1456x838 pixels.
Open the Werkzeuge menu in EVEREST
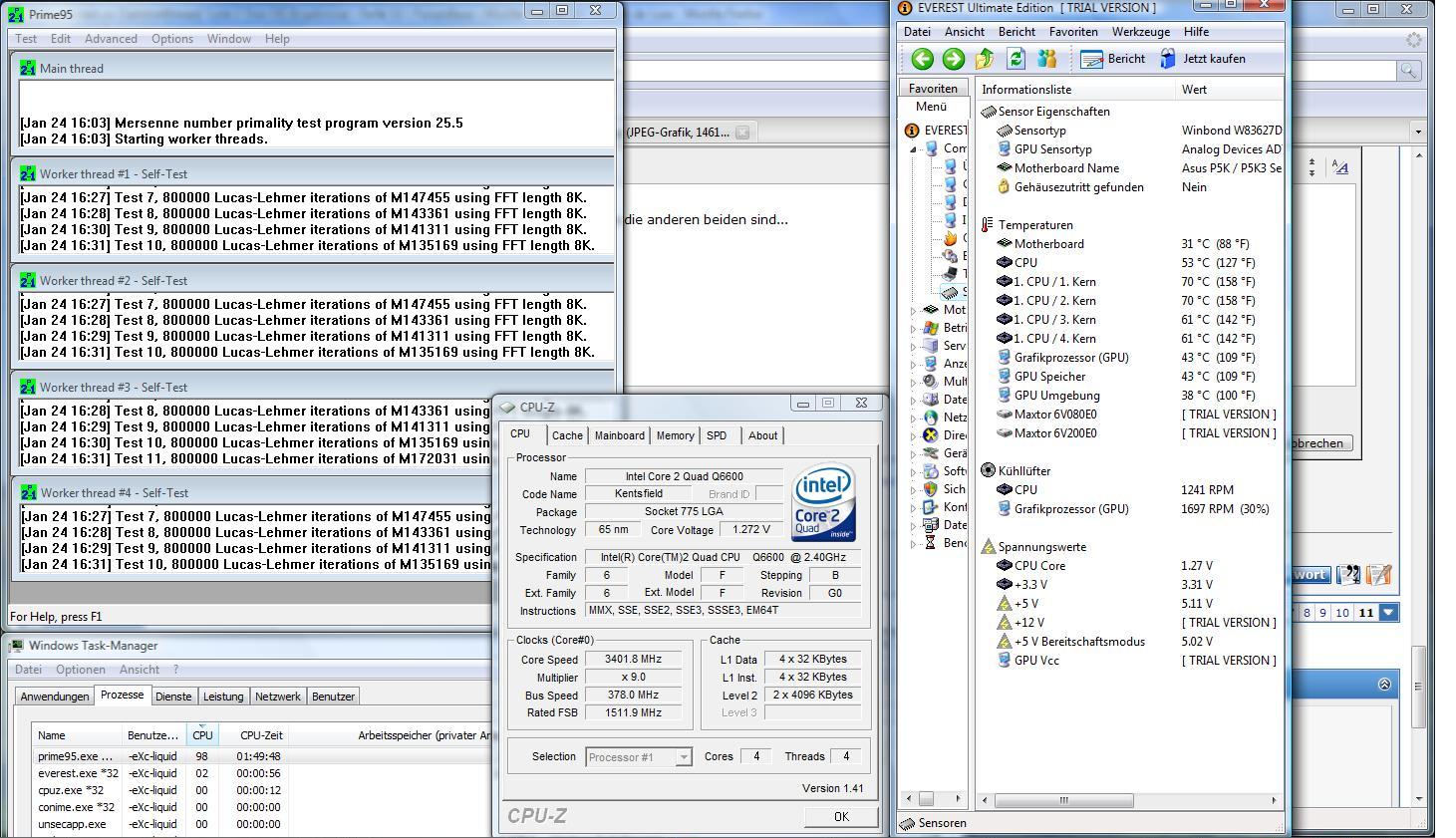pyautogui.click(x=1141, y=32)
